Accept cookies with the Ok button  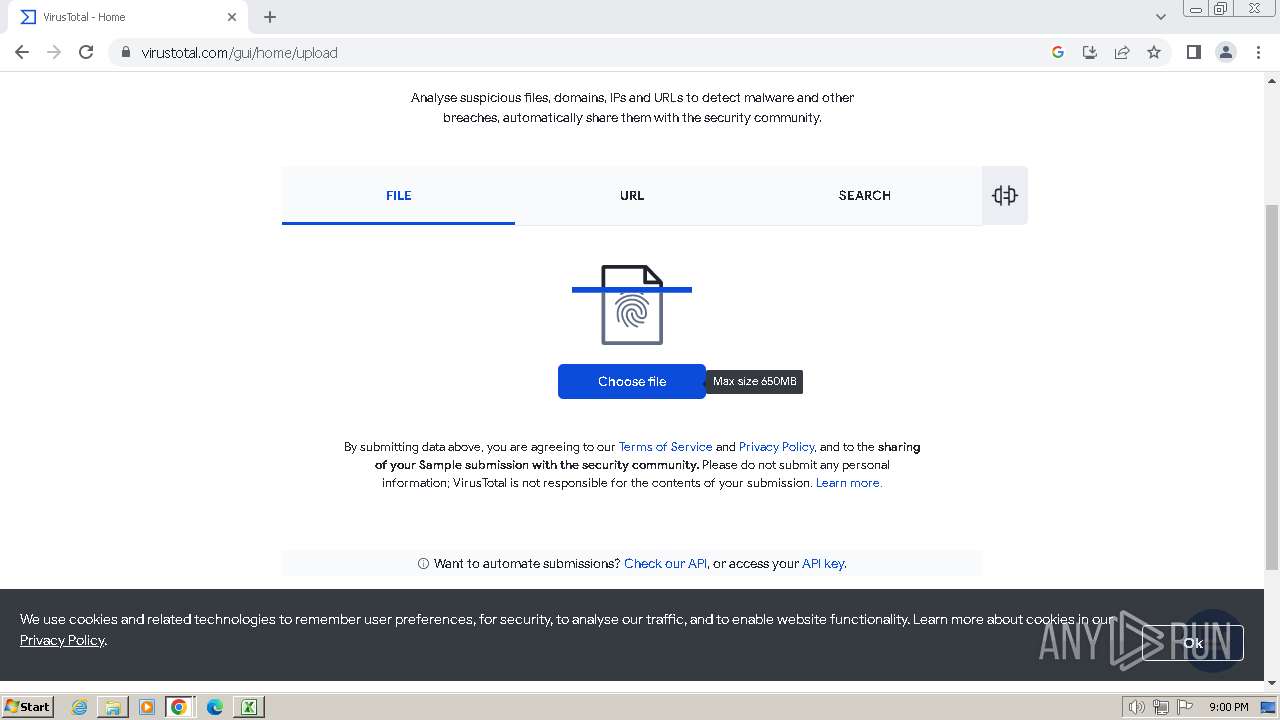(x=1193, y=643)
